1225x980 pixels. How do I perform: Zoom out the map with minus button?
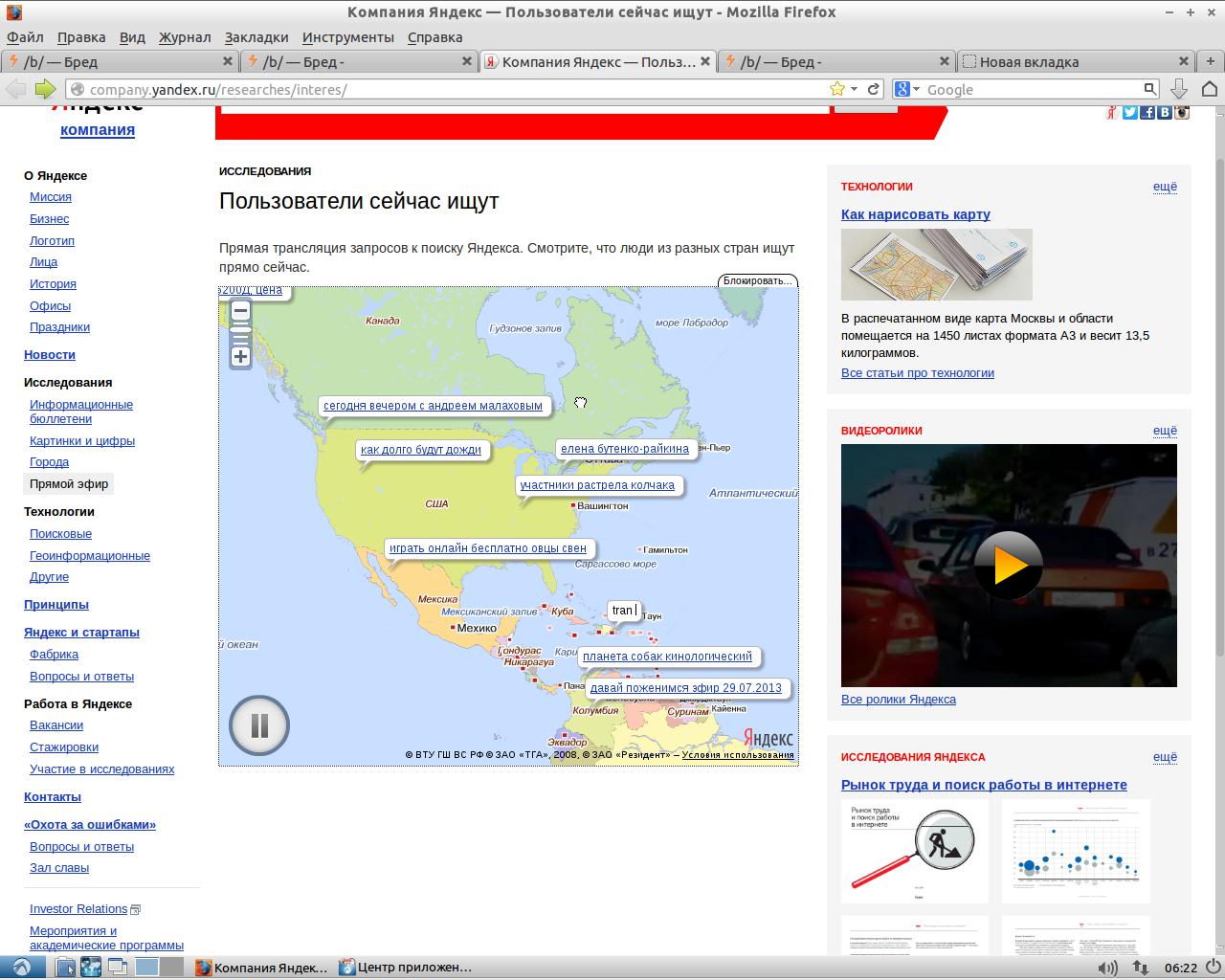(240, 310)
